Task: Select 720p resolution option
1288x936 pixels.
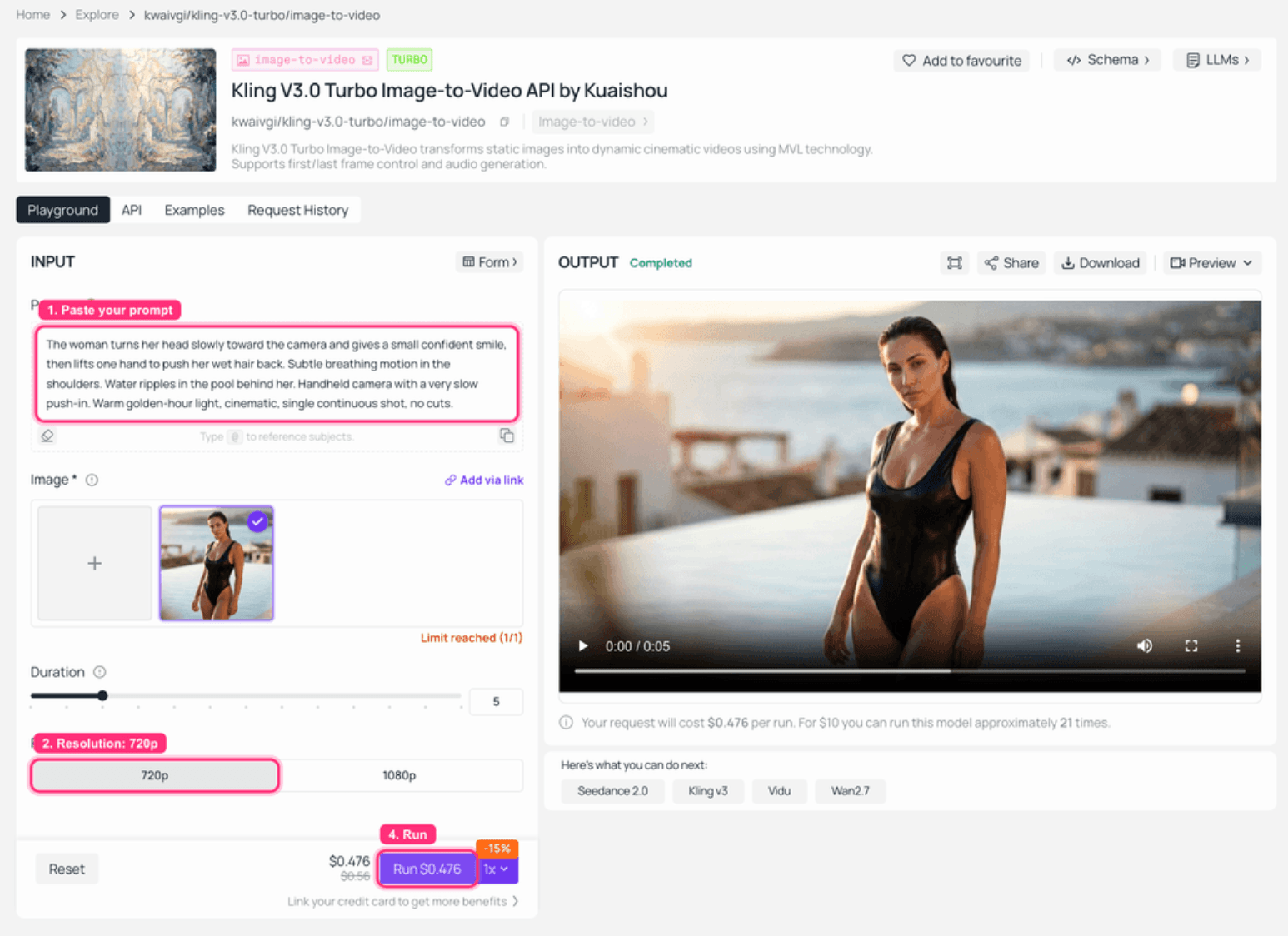Action: pos(155,775)
